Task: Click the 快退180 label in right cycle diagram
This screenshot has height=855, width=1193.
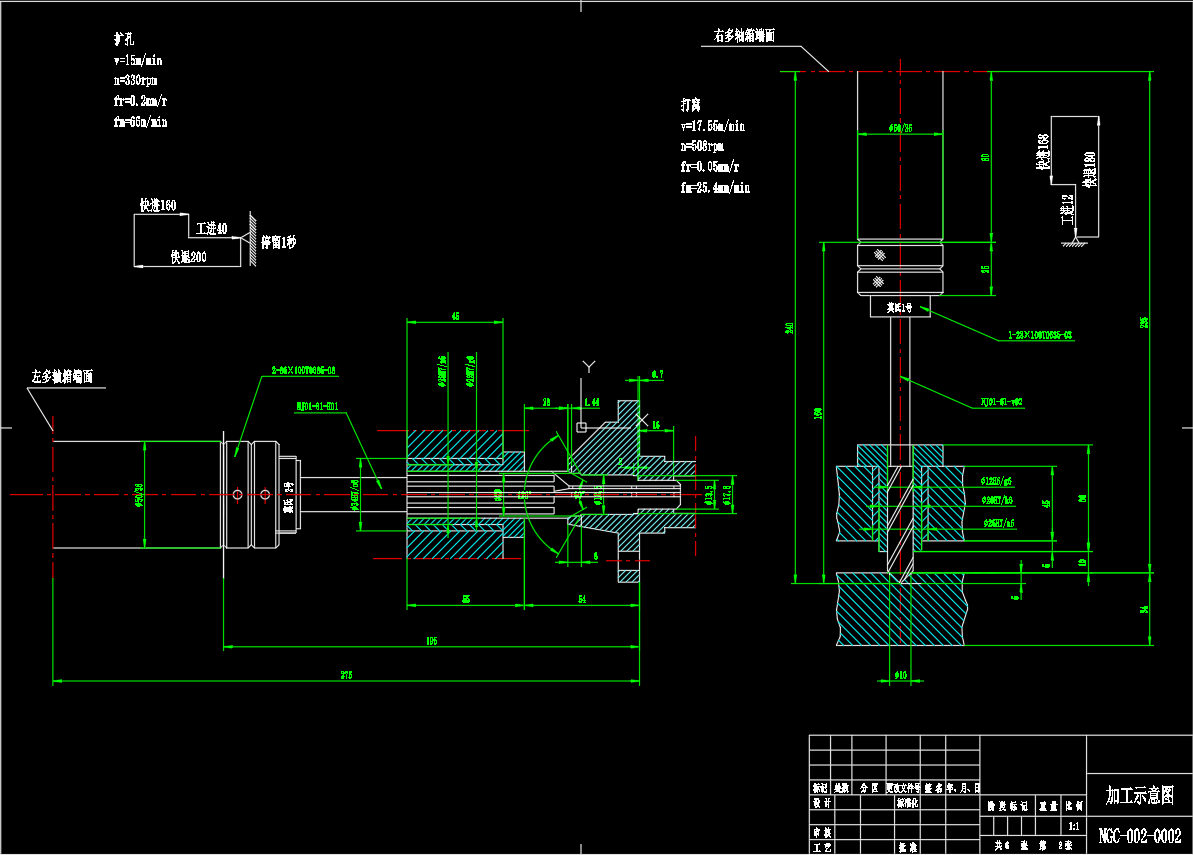Action: pos(1089,170)
